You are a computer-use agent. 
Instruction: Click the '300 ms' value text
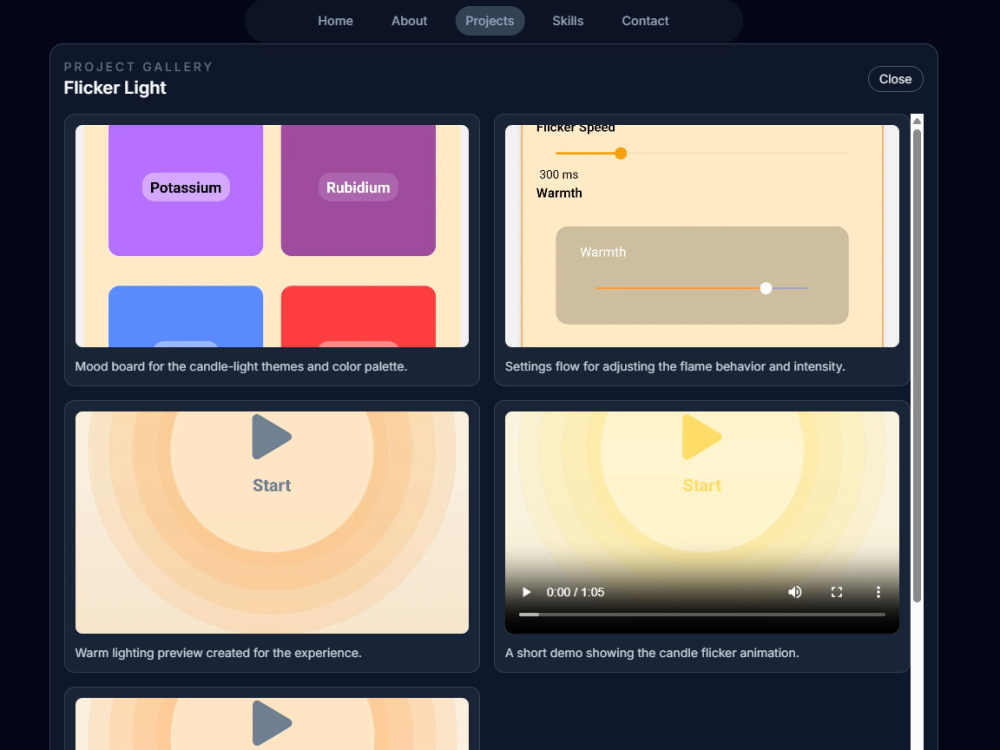(x=559, y=175)
